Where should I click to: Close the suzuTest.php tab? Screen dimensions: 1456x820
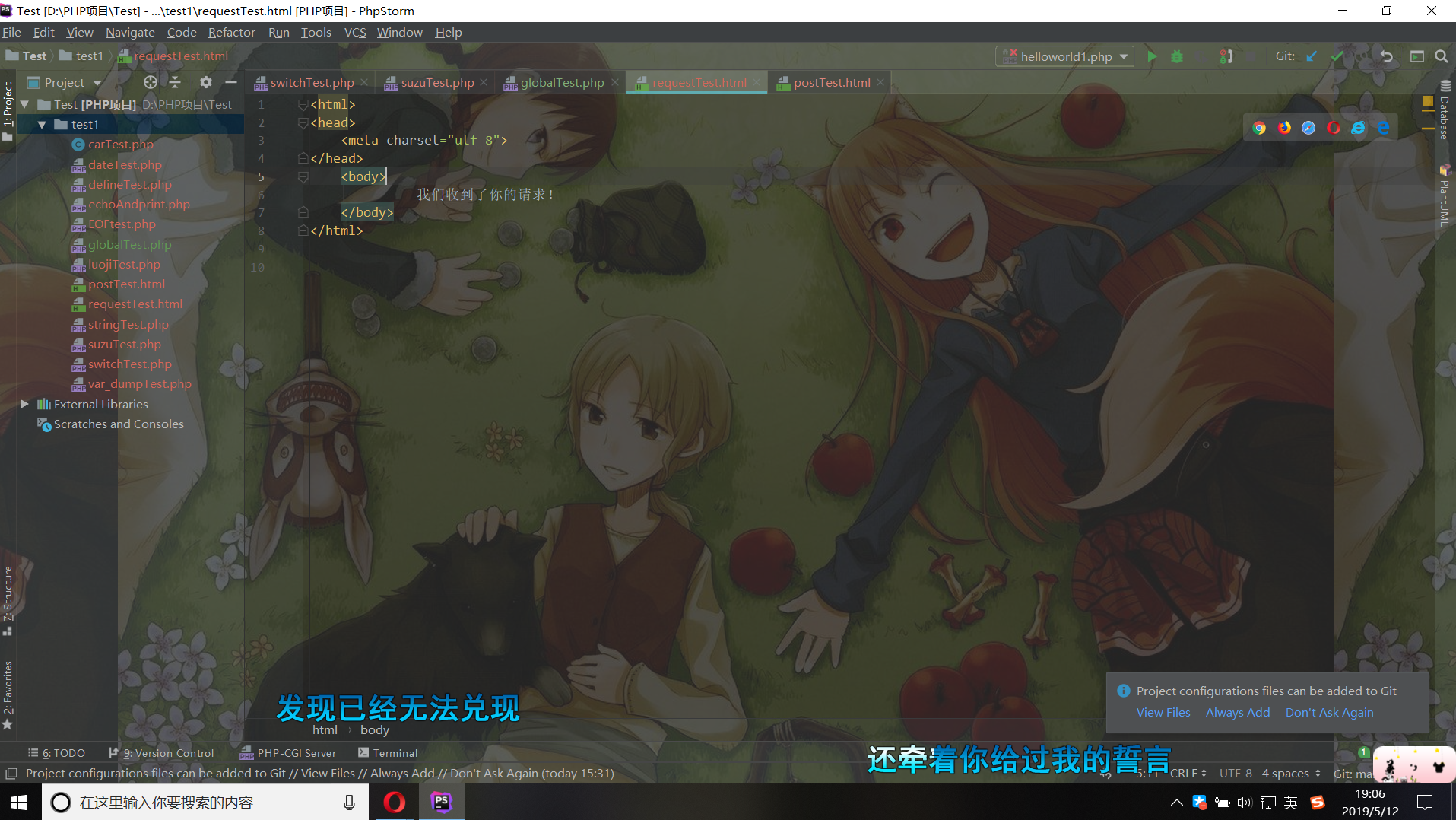coord(484,82)
